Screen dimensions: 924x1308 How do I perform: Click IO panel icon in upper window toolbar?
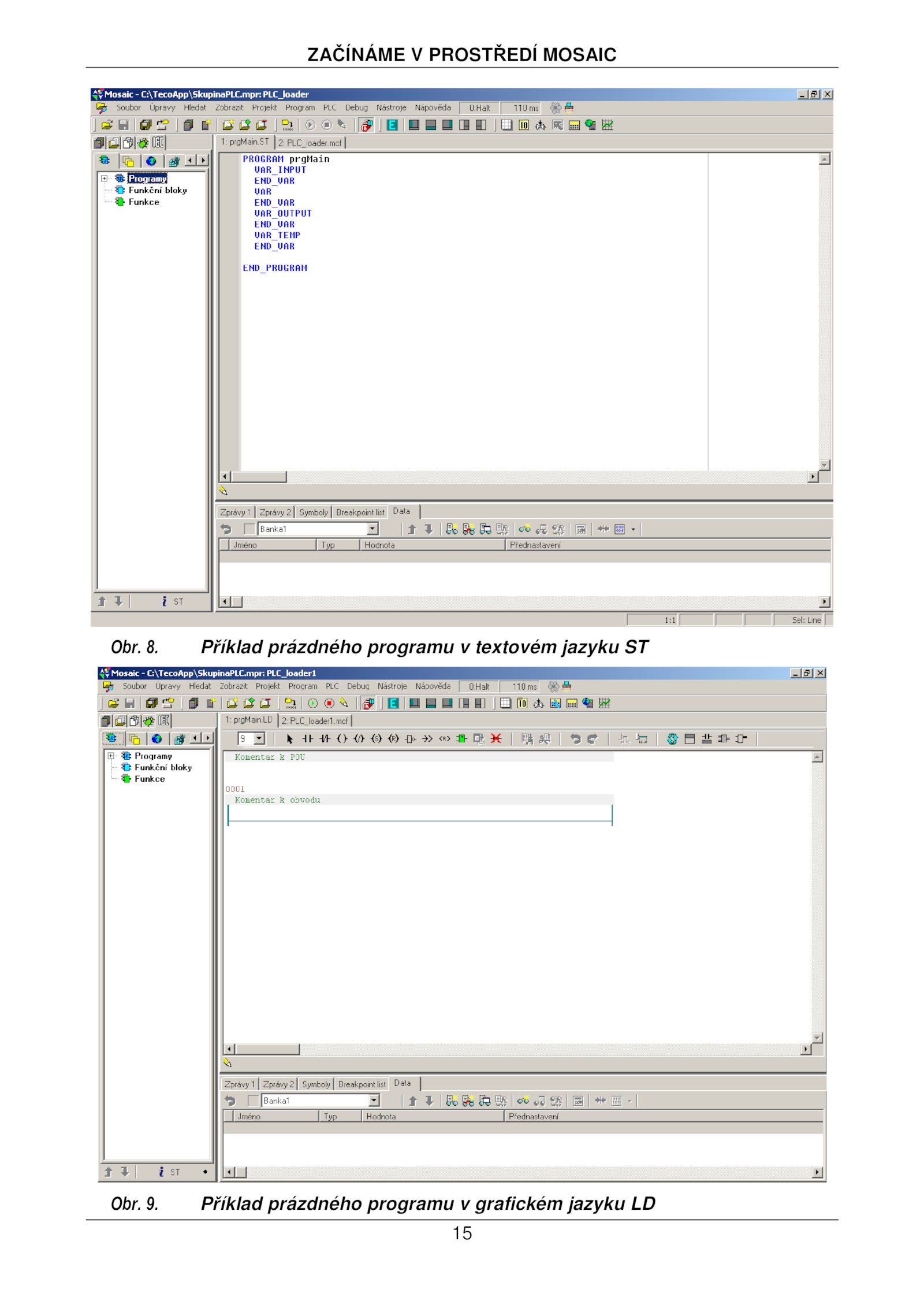click(x=524, y=125)
